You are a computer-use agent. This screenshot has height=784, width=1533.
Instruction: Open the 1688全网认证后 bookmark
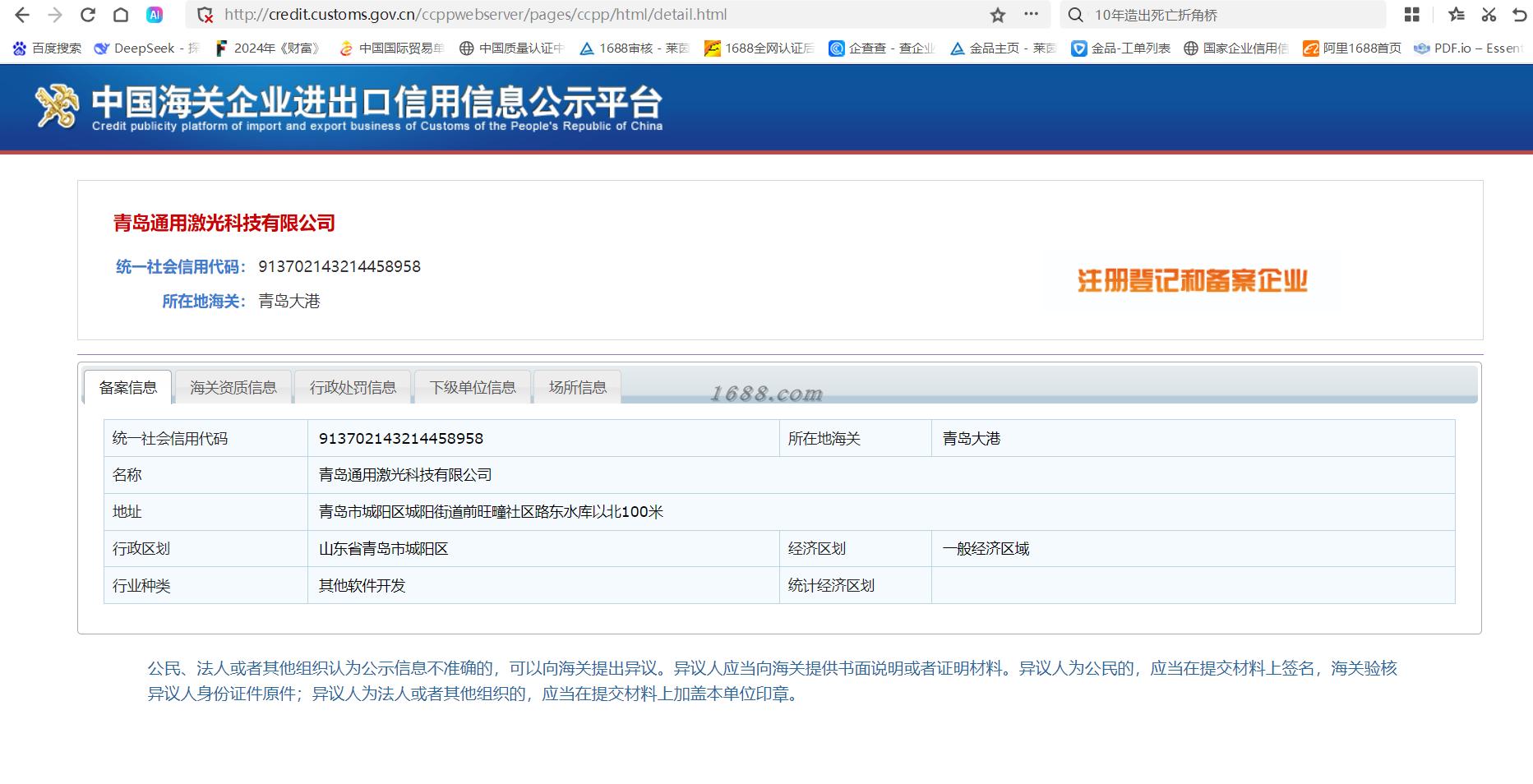coord(759,48)
